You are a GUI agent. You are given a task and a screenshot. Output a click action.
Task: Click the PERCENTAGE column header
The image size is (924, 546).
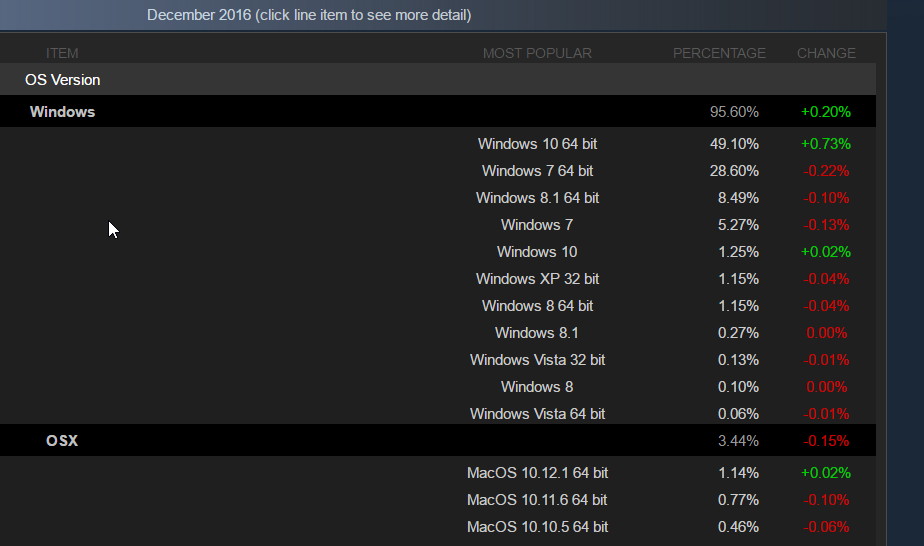coord(719,53)
